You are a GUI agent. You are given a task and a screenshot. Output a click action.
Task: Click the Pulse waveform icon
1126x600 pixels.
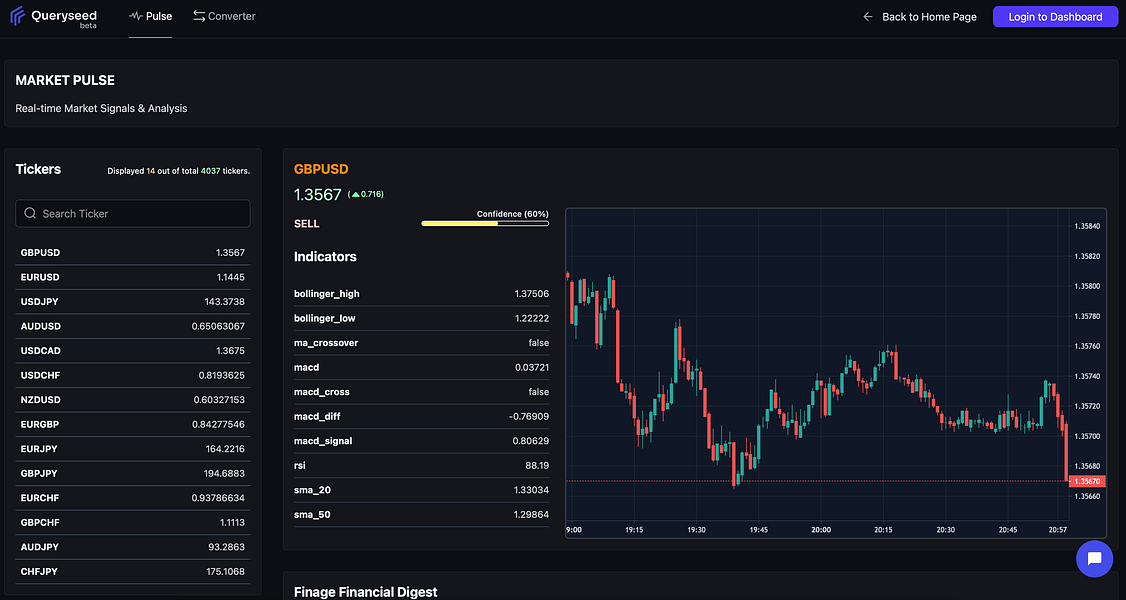(136, 17)
